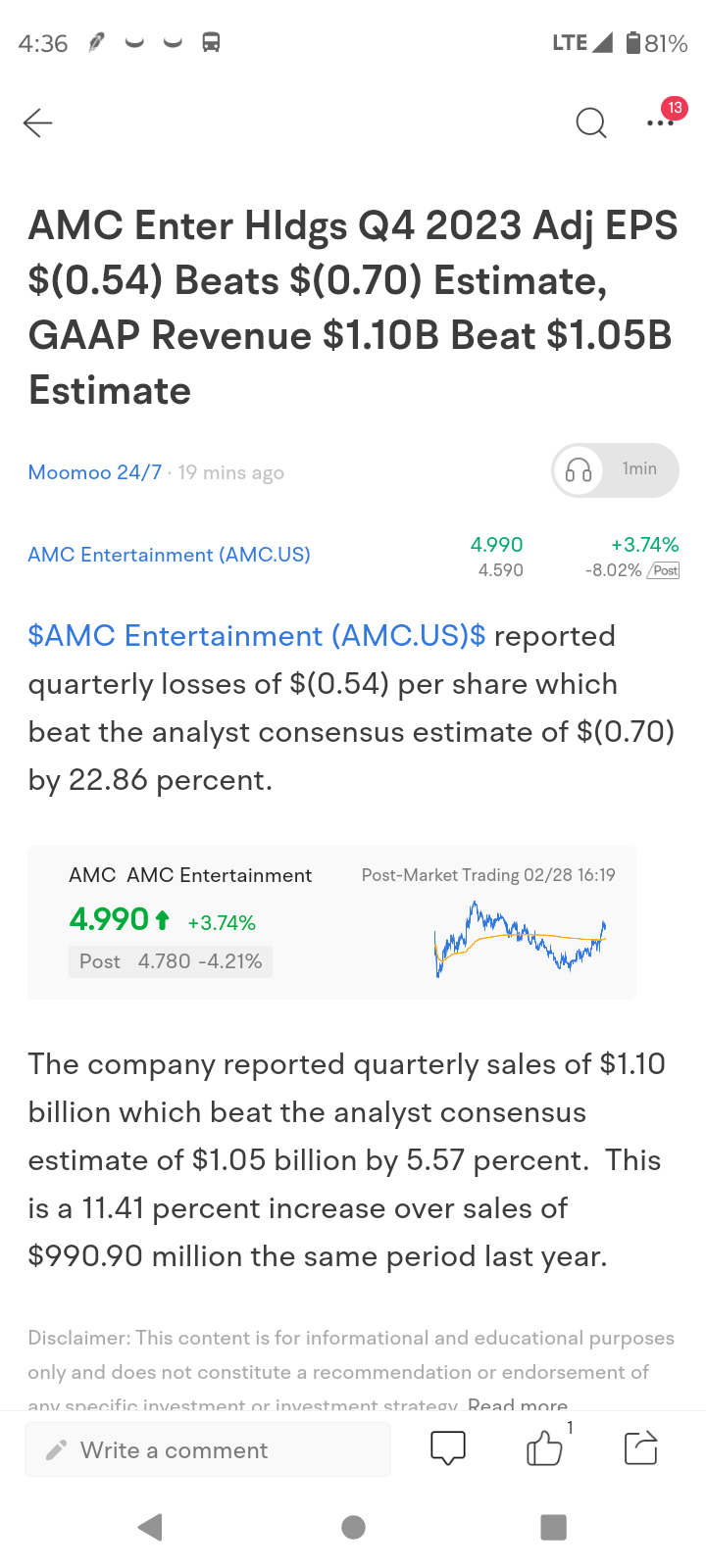This screenshot has width=706, height=1568.
Task: Tap the Android back navigation button
Action: (x=150, y=1527)
